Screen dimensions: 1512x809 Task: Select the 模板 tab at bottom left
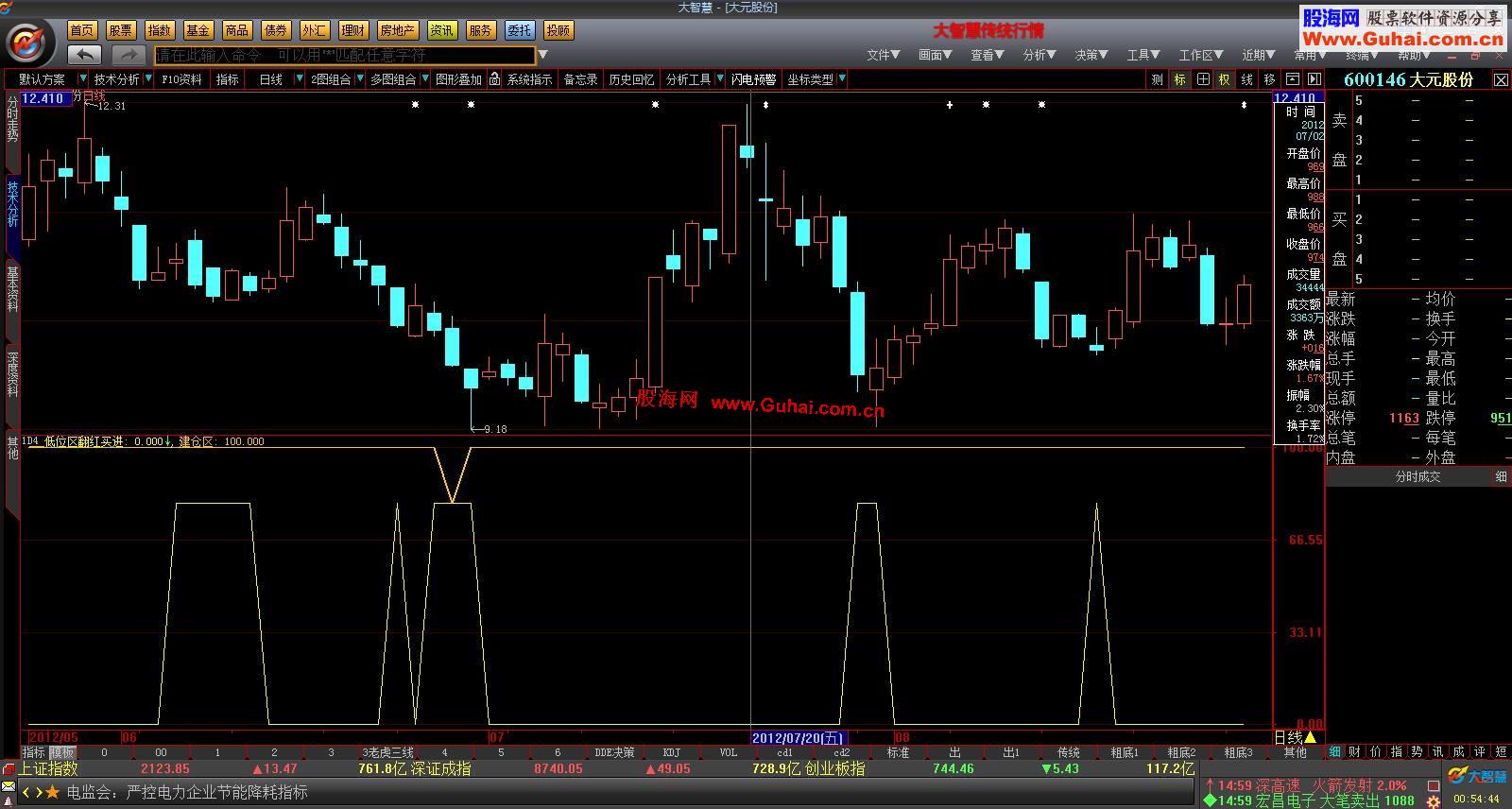[x=61, y=752]
